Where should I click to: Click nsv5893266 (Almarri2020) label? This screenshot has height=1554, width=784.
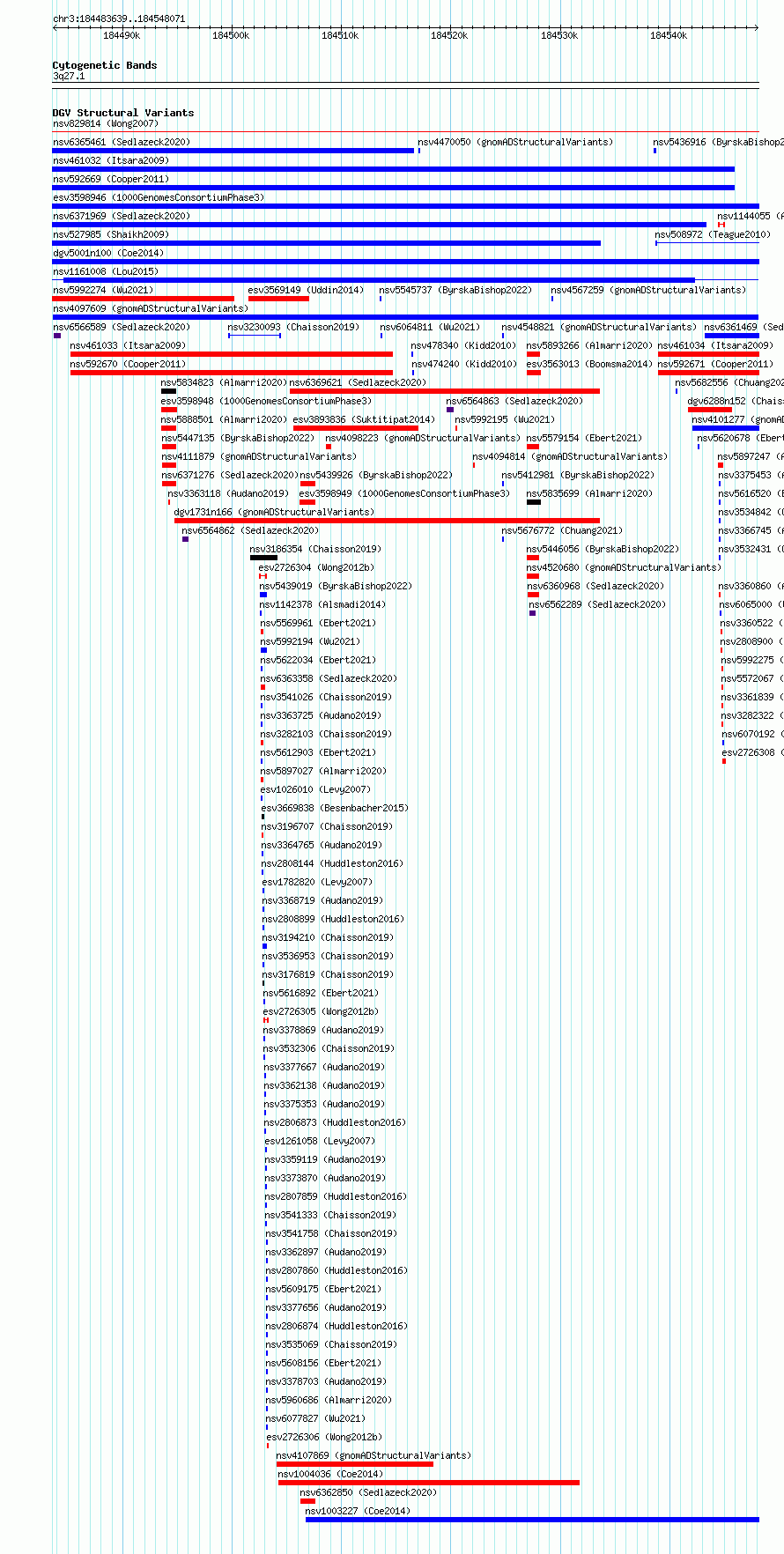coord(590,345)
